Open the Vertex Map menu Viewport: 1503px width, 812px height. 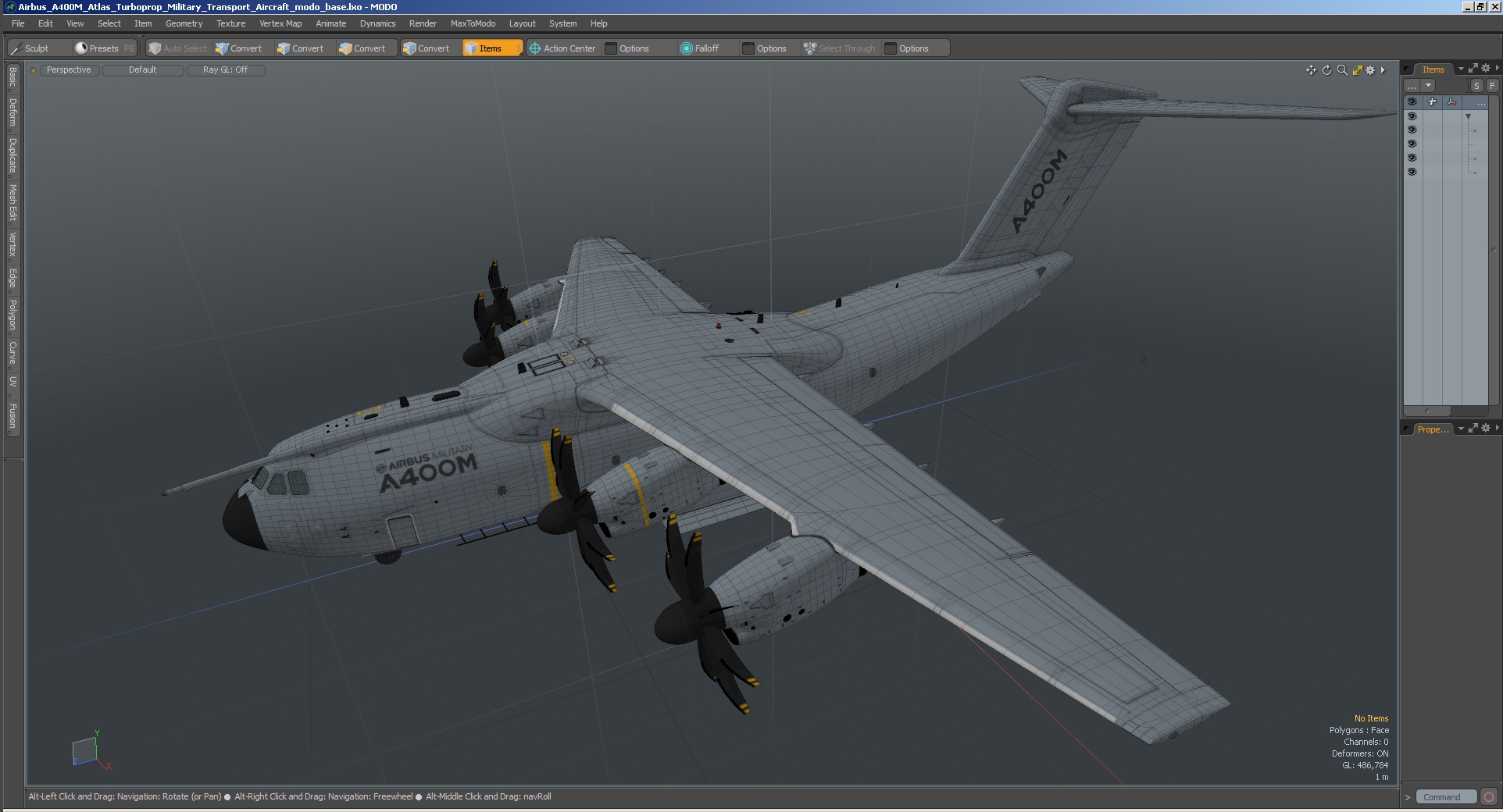click(280, 23)
